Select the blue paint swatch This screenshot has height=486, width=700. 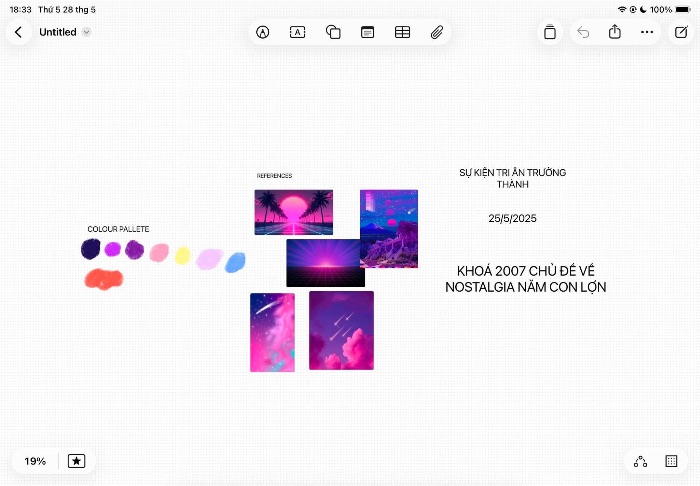tap(235, 262)
